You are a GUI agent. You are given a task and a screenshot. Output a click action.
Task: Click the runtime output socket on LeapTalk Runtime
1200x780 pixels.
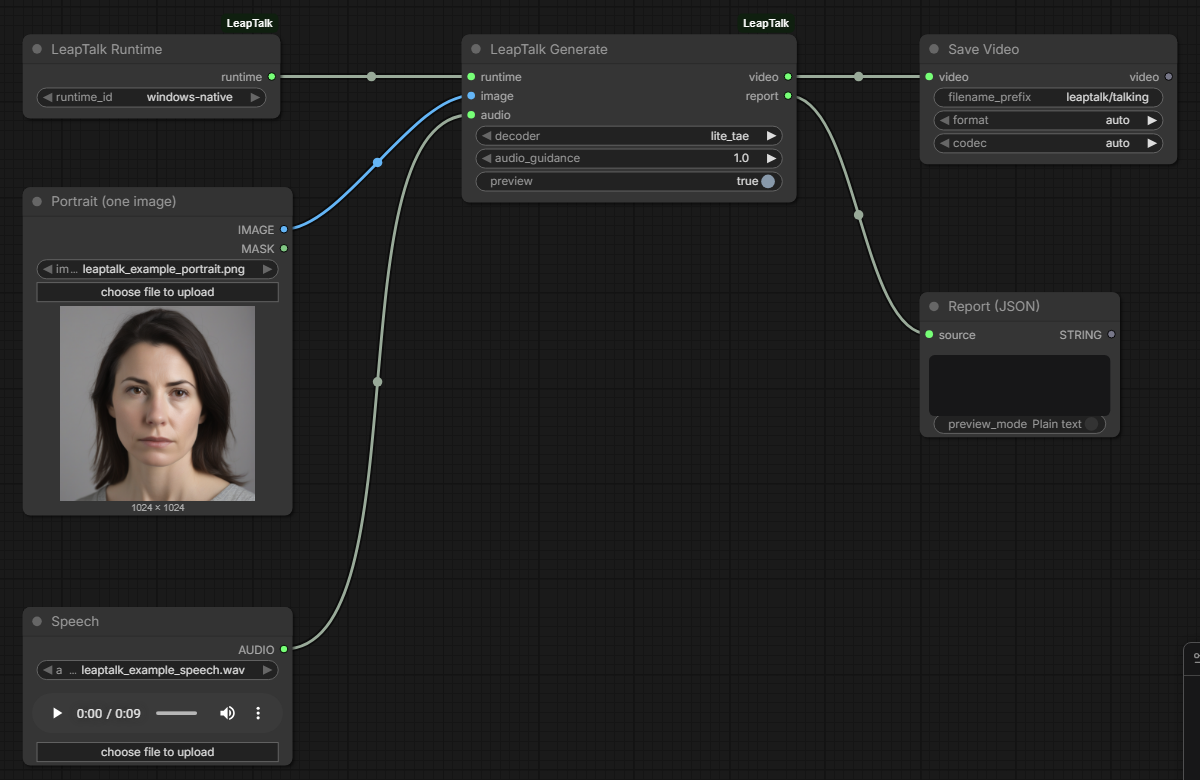271,77
